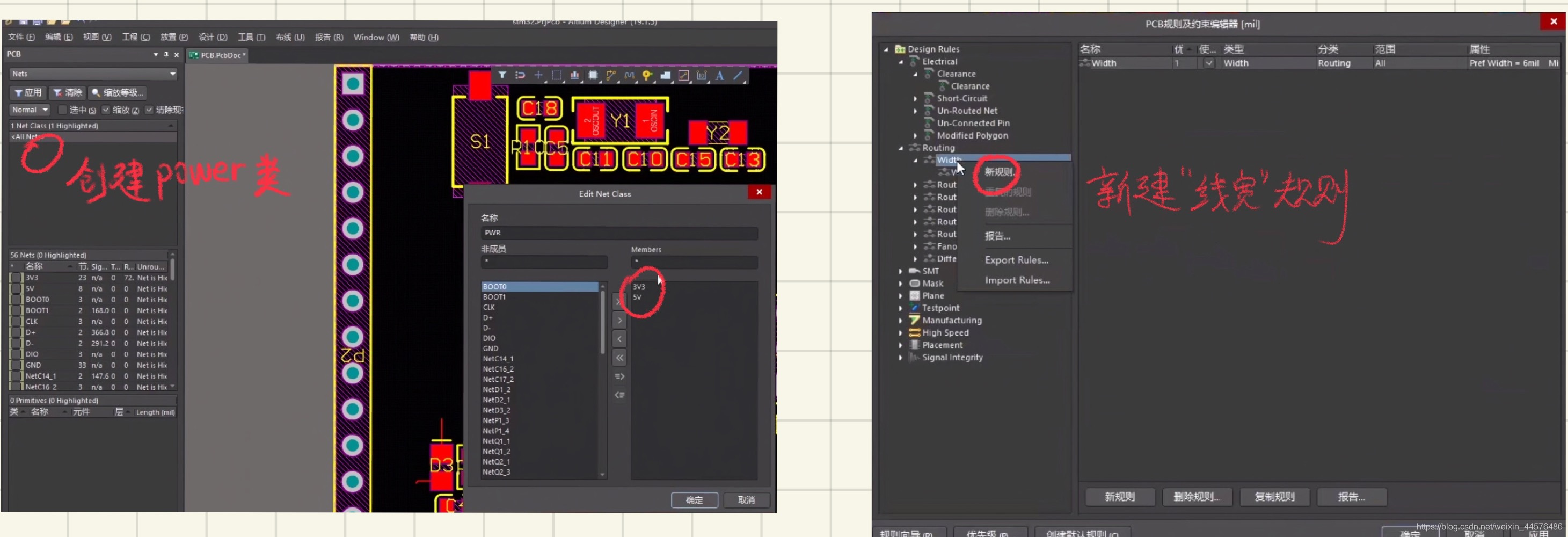1568x537 pixels.
Task: Toggle checkbox for net BOOT0 in nets list
Action: (17, 300)
